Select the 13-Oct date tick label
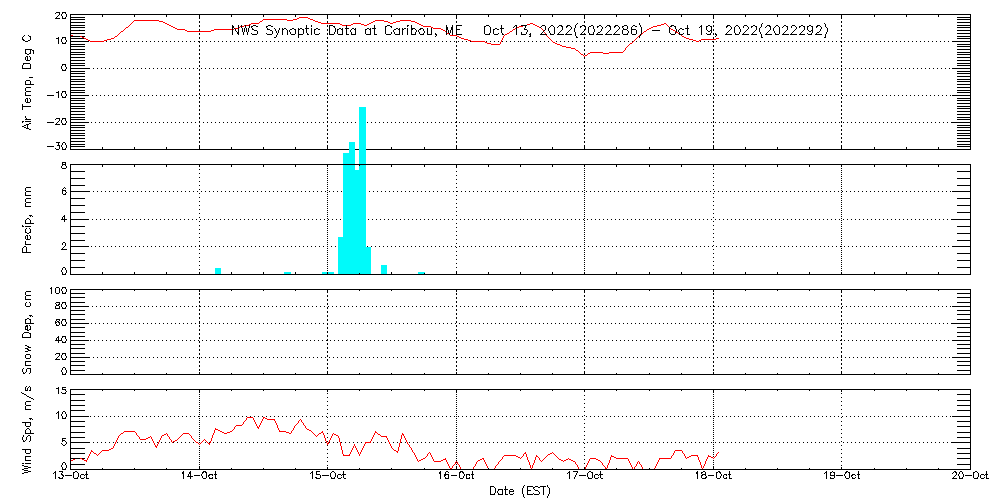Screen dimensions: 1000x500 pos(72,477)
